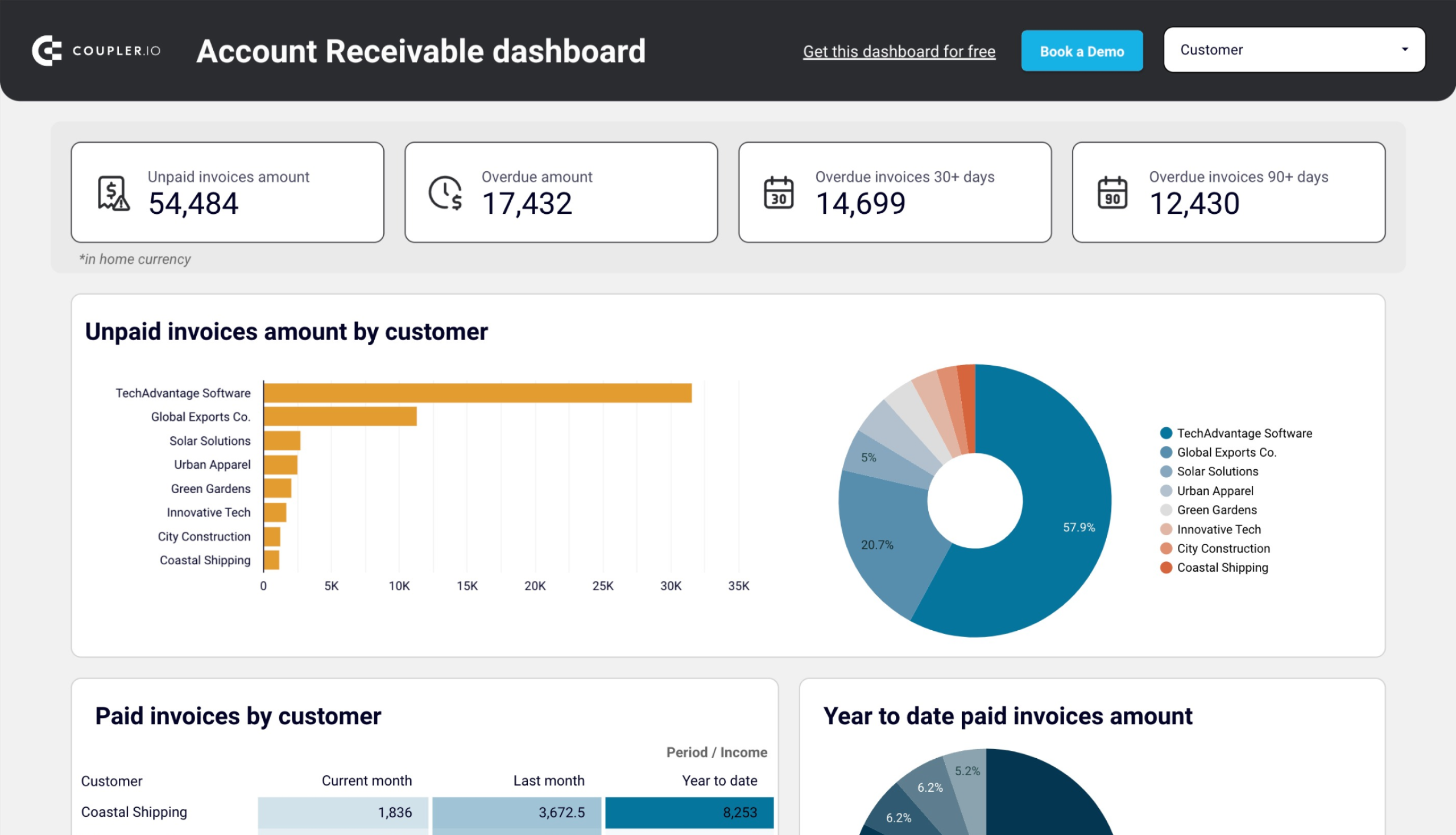Click the overdue invoices 30+ days calendar icon

coord(779,193)
